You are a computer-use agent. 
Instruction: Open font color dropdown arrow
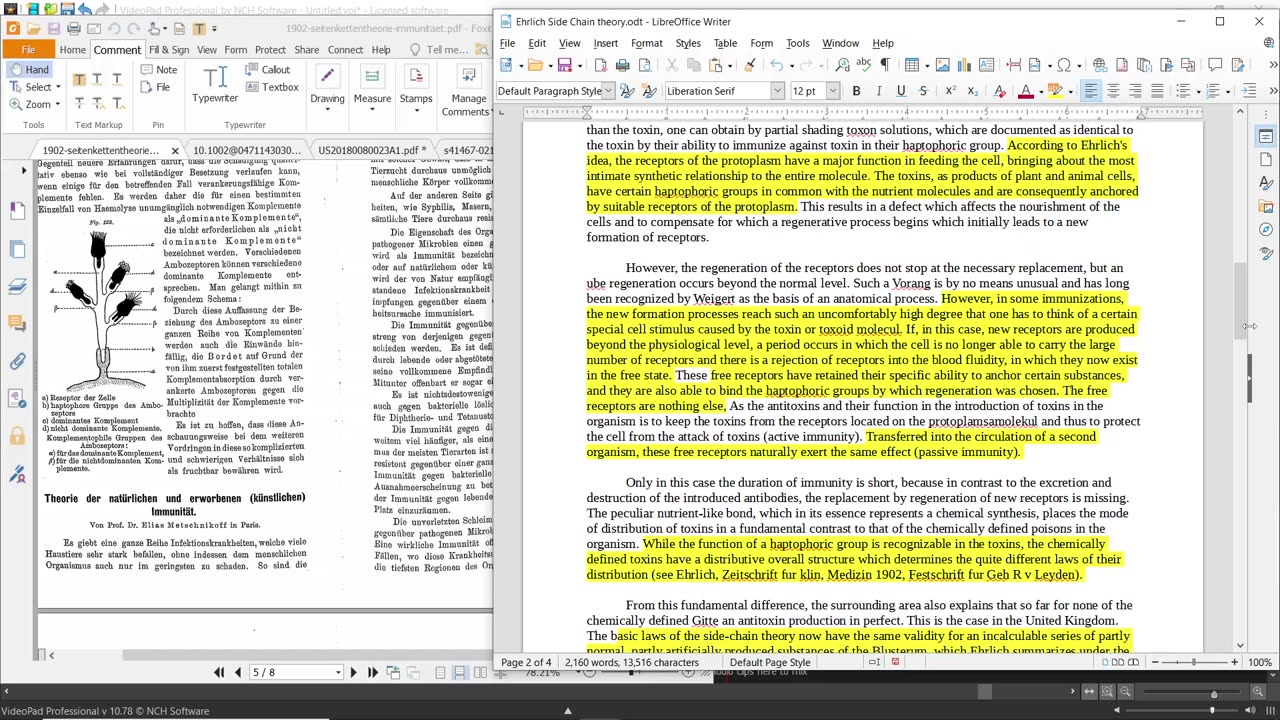(x=1040, y=91)
